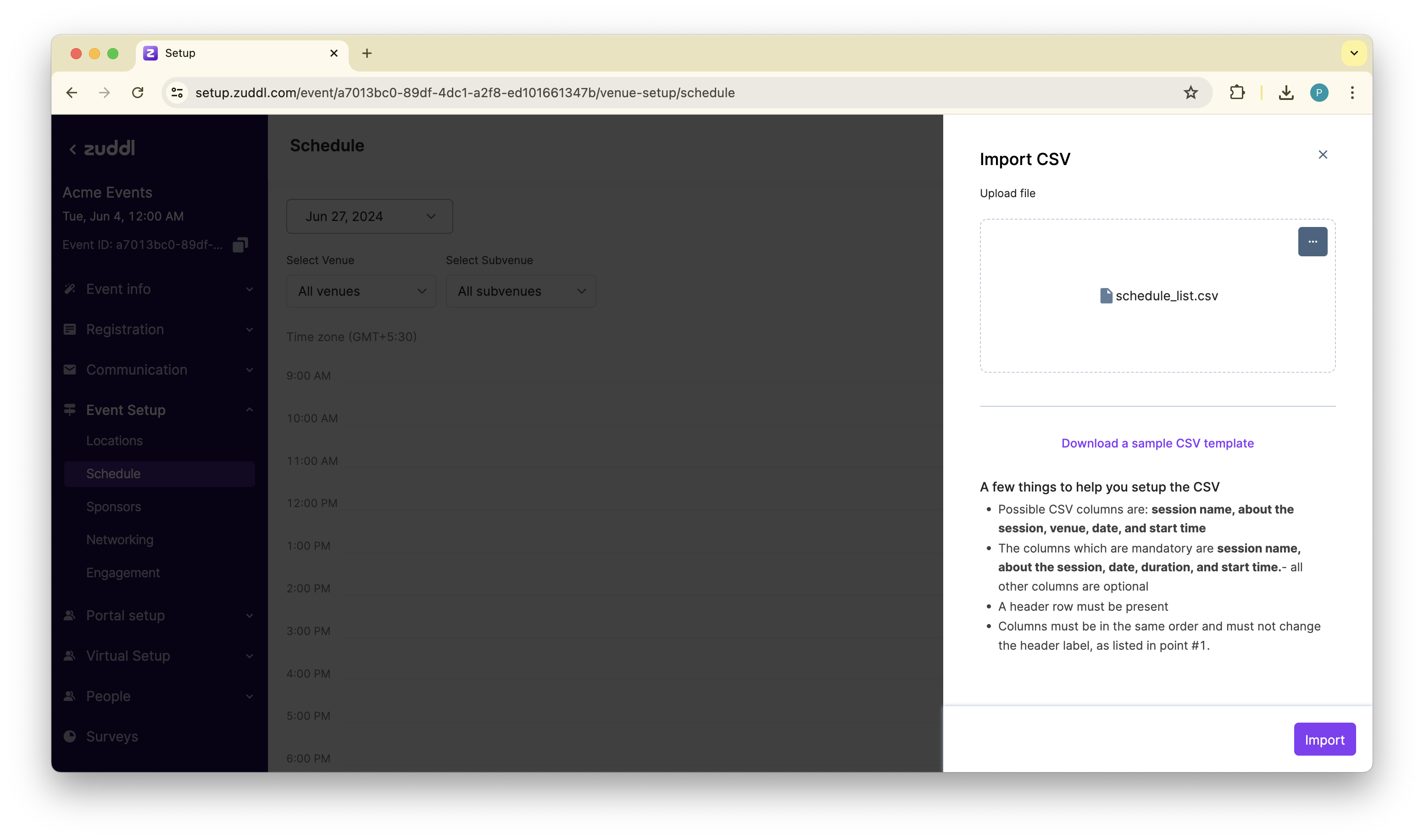Image resolution: width=1424 pixels, height=840 pixels.
Task: Click the profile avatar P
Action: 1318,93
